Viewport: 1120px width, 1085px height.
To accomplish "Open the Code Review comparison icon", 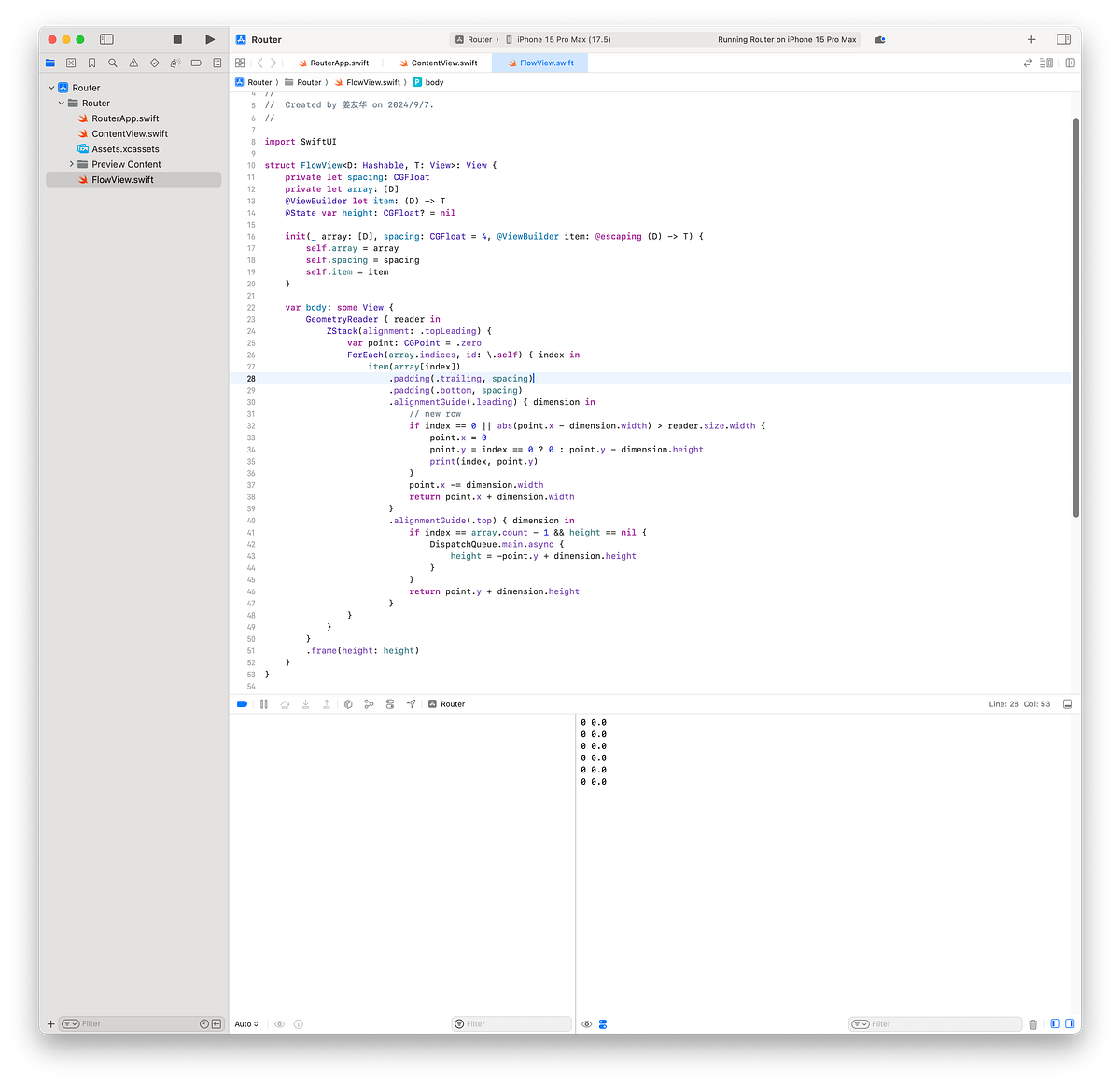I will coord(1026,63).
